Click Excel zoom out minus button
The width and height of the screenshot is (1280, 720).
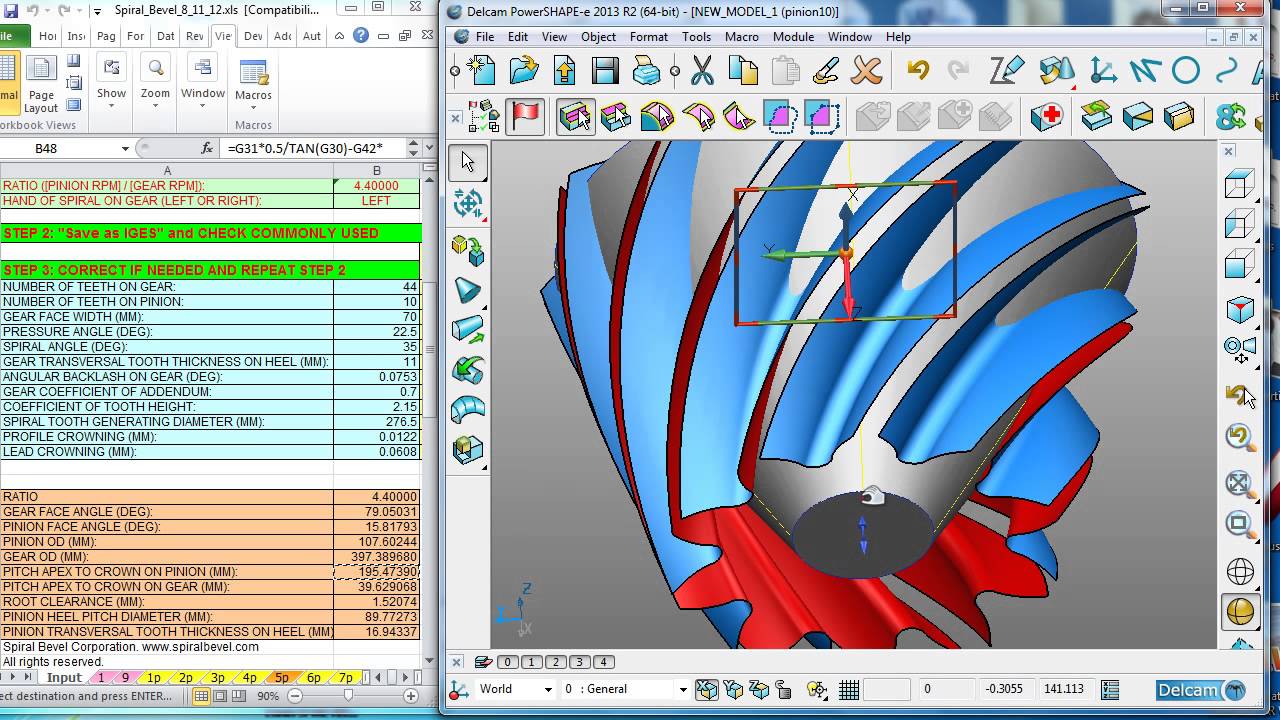click(x=294, y=696)
